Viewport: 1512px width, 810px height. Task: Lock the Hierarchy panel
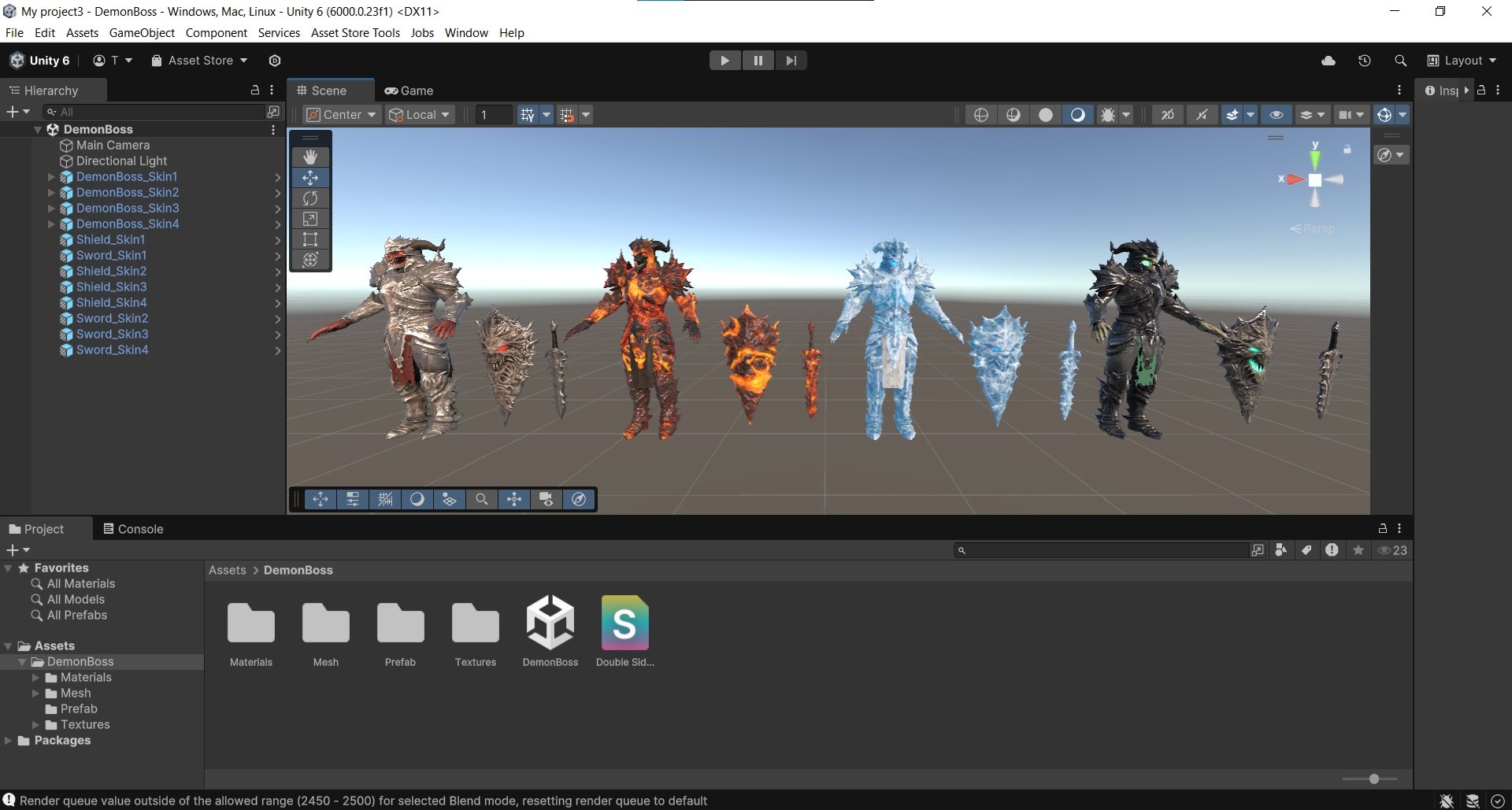tap(254, 90)
